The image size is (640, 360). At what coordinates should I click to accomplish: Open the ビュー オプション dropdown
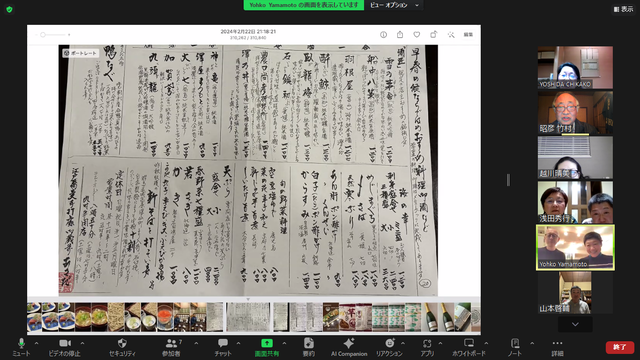(394, 5)
